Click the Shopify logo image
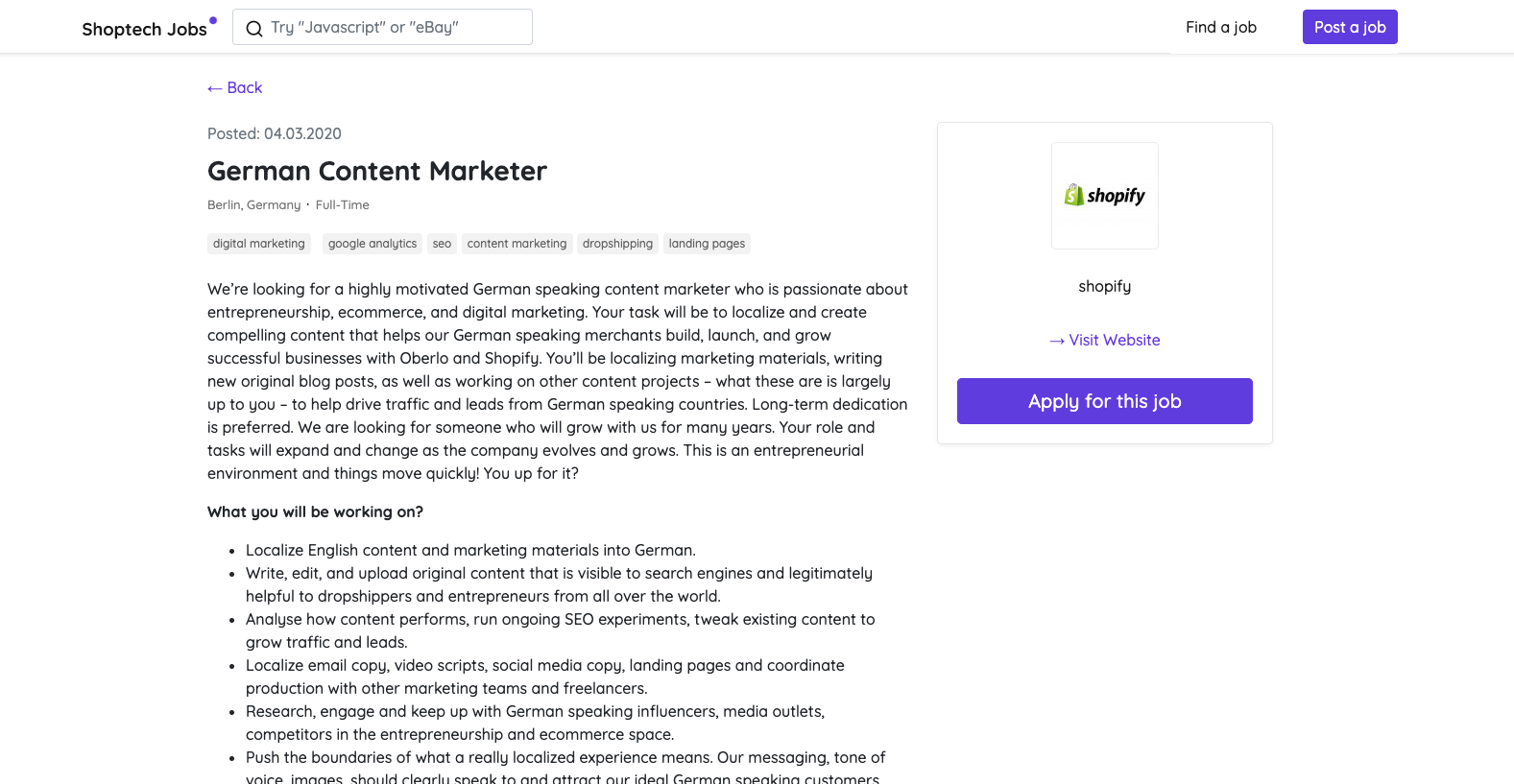 pyautogui.click(x=1104, y=195)
